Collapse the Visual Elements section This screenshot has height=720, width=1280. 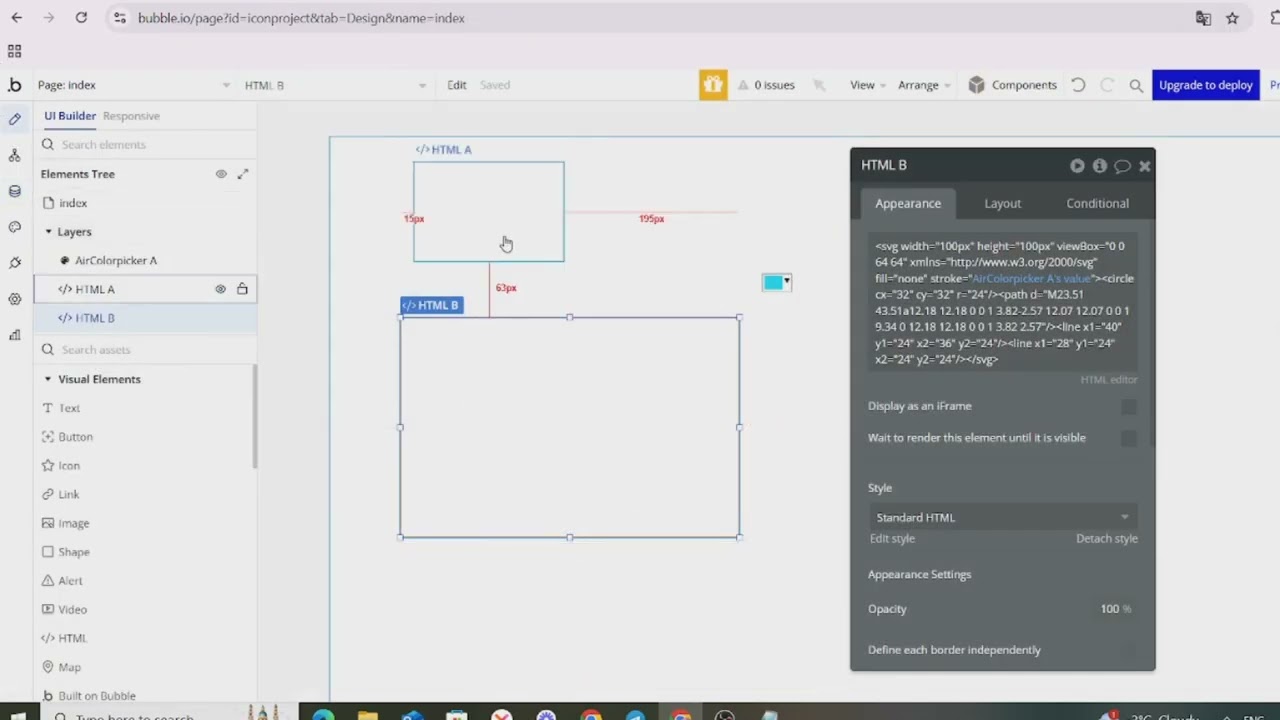pos(48,379)
